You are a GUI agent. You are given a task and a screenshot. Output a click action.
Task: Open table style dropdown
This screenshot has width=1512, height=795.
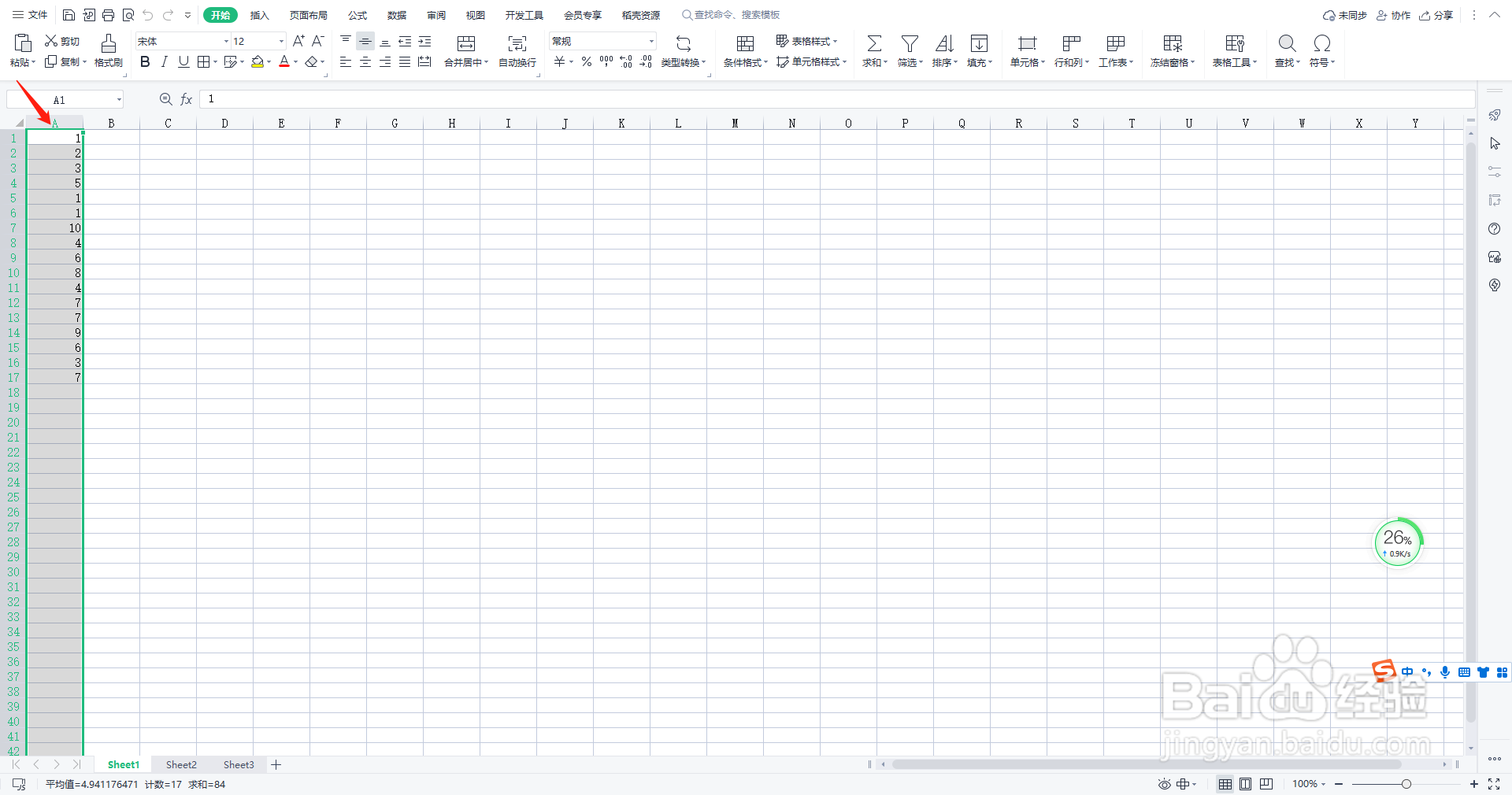(806, 41)
